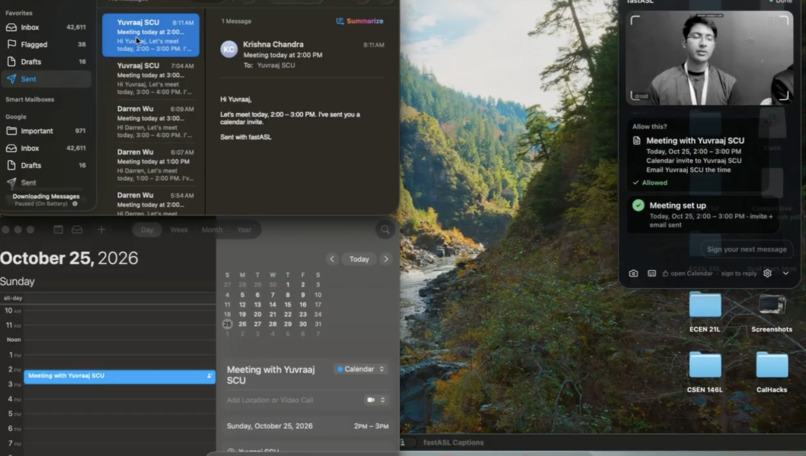The width and height of the screenshot is (806, 456).
Task: Click the Meeting with Yuvraaj SCU event block
Action: point(119,376)
